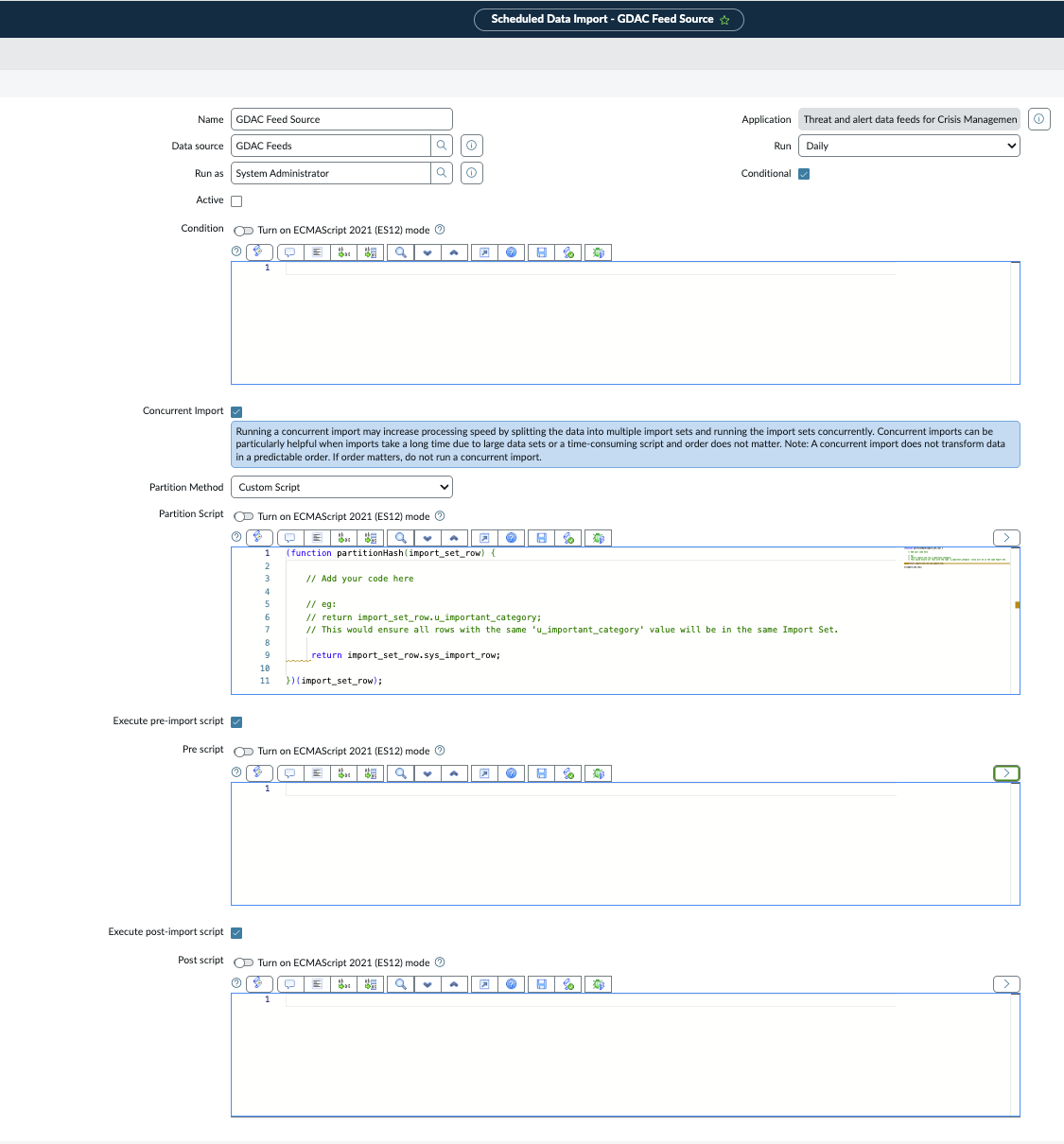Screen dimensions: 1064x1144
Task: Full screen icon in Post script toolbar
Action: [484, 984]
